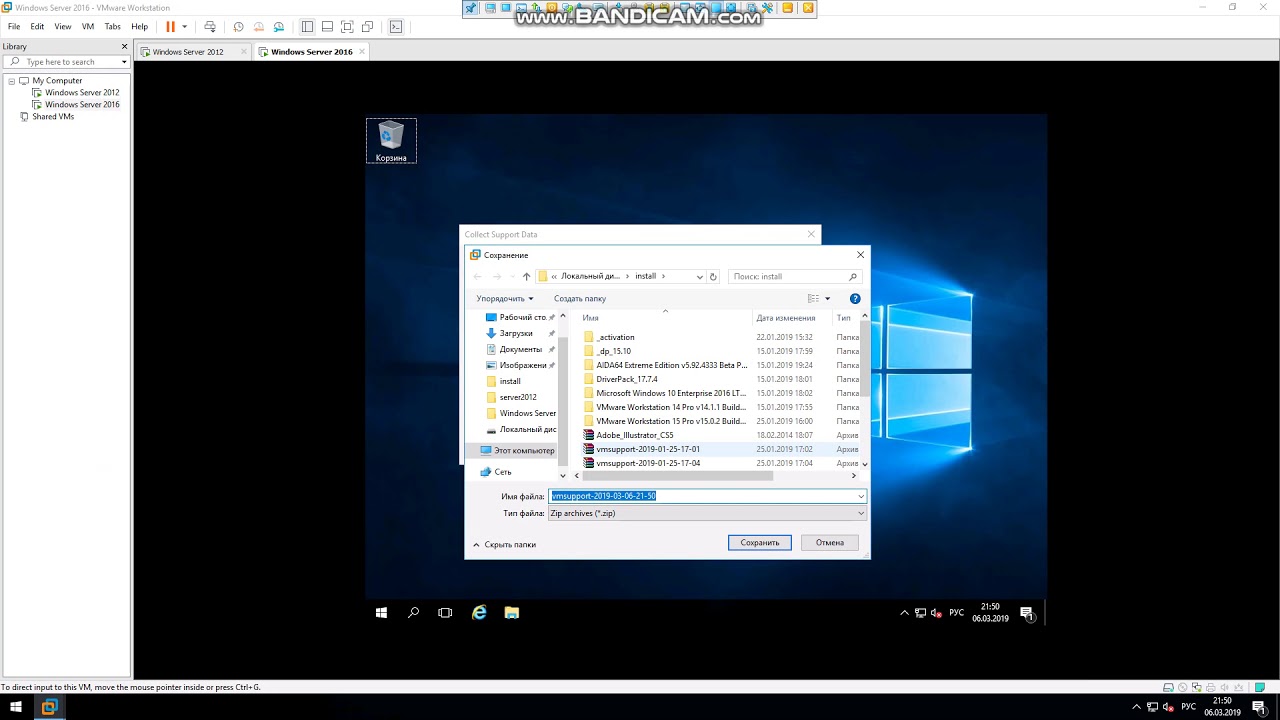Enter full screen mode icon
The height and width of the screenshot is (720, 1280).
[x=347, y=27]
